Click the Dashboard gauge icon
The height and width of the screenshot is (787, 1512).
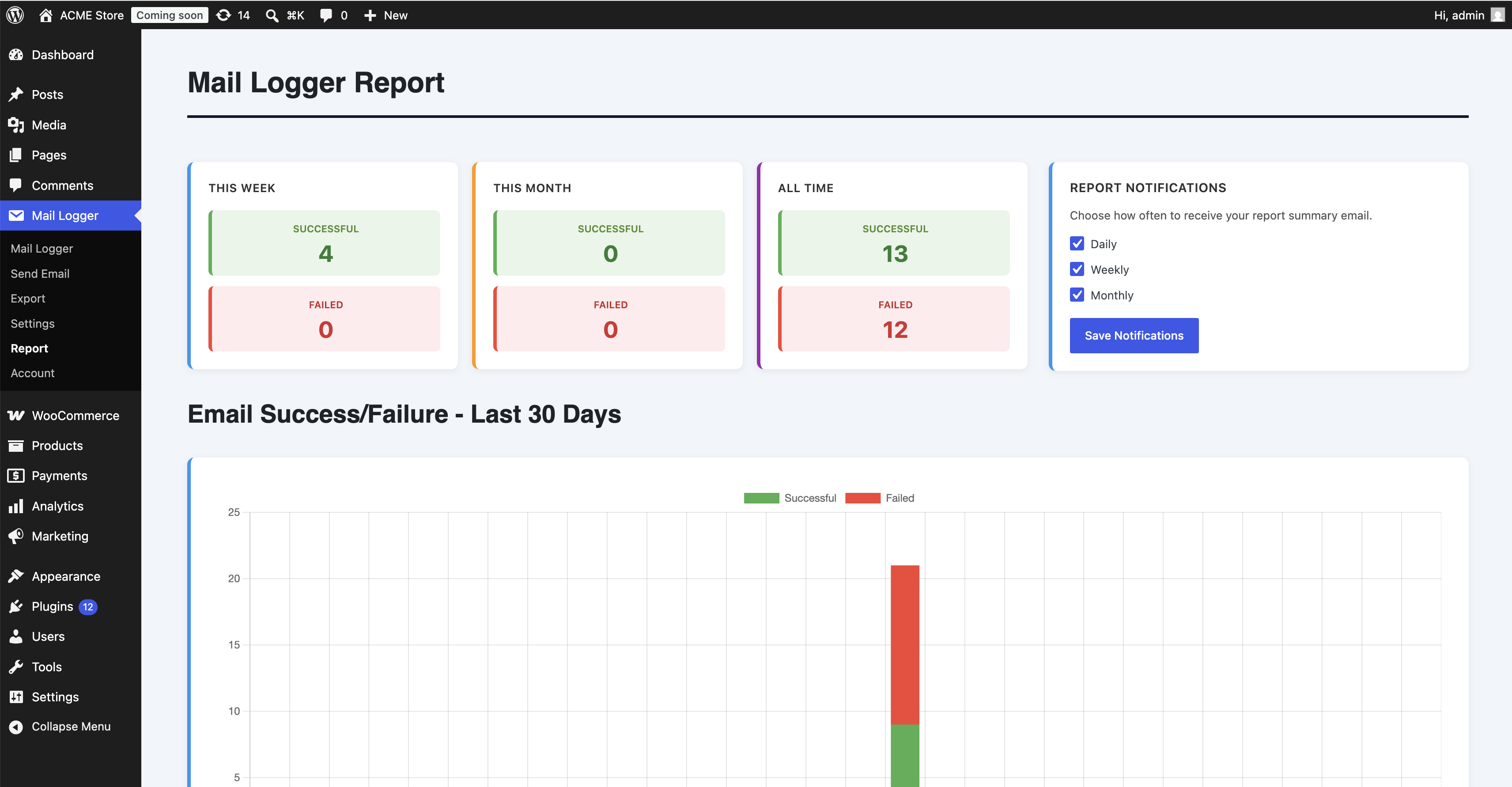pyautogui.click(x=16, y=55)
